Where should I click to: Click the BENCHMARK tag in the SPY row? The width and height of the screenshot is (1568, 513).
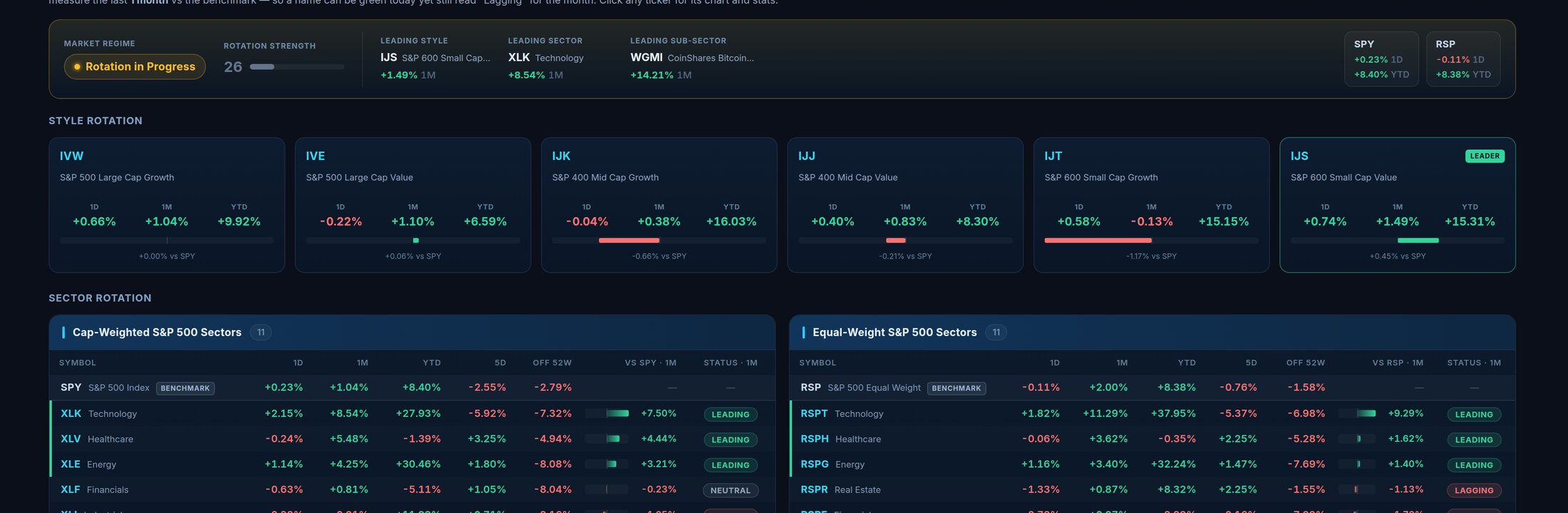(185, 388)
